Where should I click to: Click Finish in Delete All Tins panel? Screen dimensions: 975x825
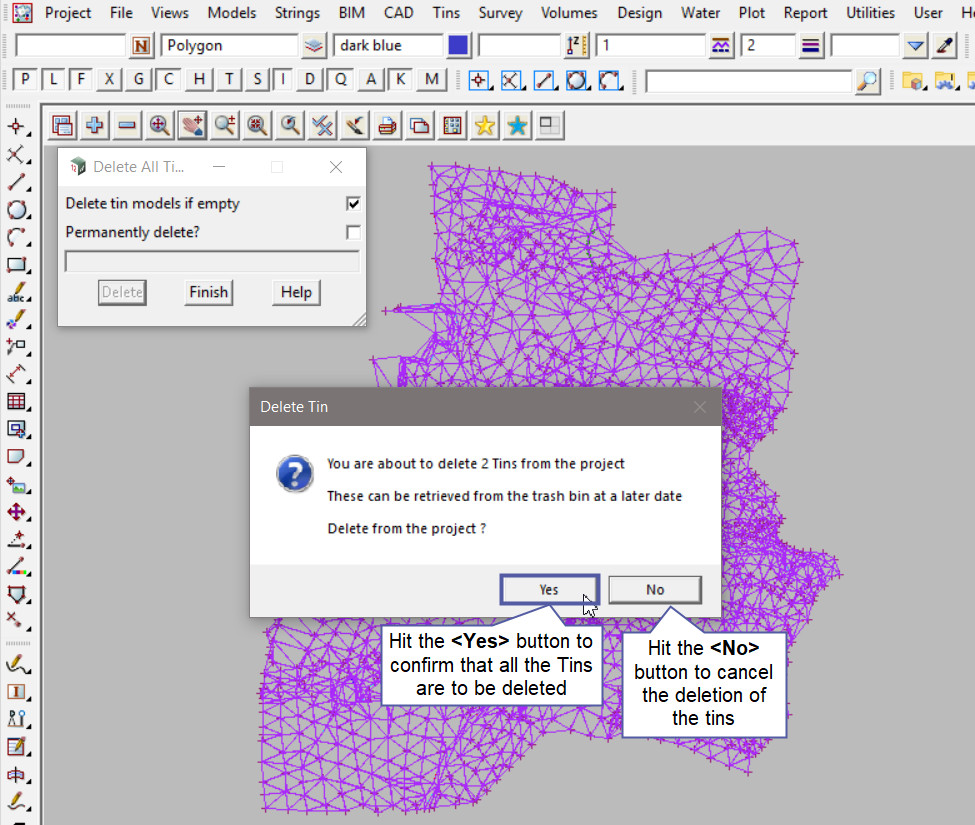(209, 292)
